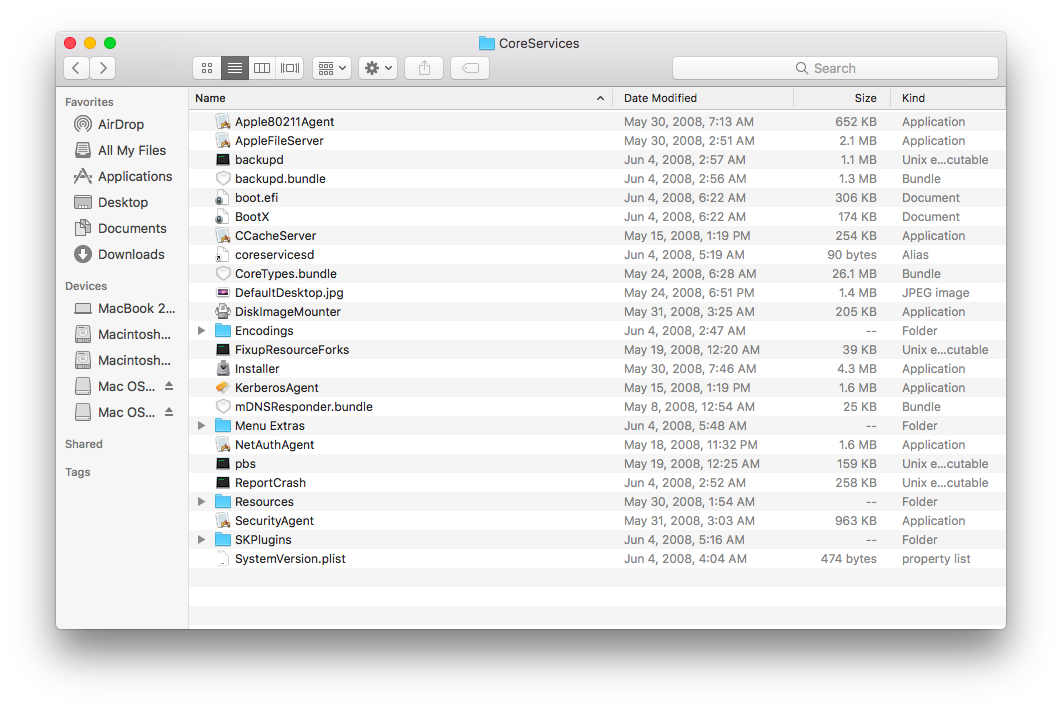Switch to column view

coord(262,68)
